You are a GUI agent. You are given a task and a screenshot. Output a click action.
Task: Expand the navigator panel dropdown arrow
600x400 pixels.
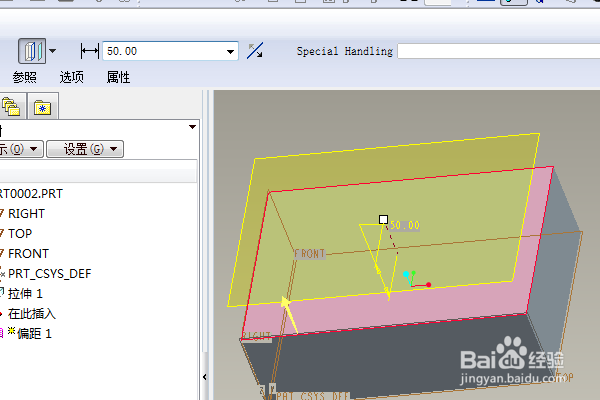[192, 127]
